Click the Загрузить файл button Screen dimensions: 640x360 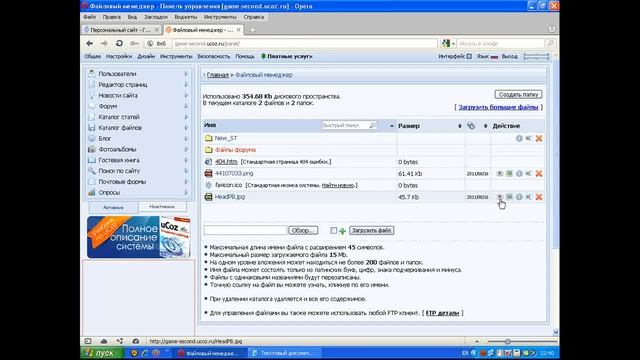coord(371,231)
